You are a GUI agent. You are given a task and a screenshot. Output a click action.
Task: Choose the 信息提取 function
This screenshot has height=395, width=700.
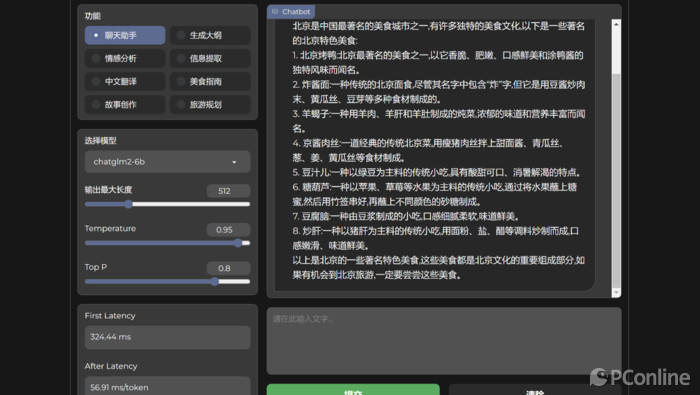click(x=210, y=58)
